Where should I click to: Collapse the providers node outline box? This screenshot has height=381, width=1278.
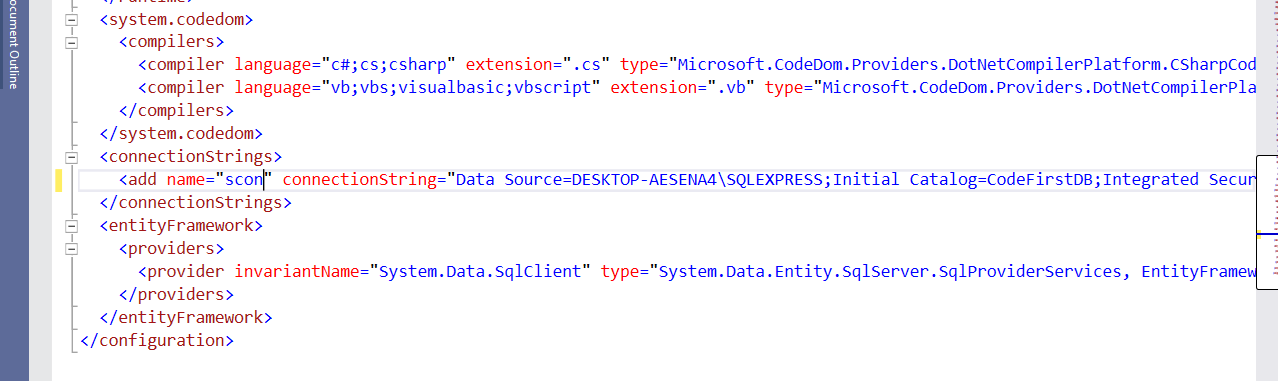coord(71,249)
